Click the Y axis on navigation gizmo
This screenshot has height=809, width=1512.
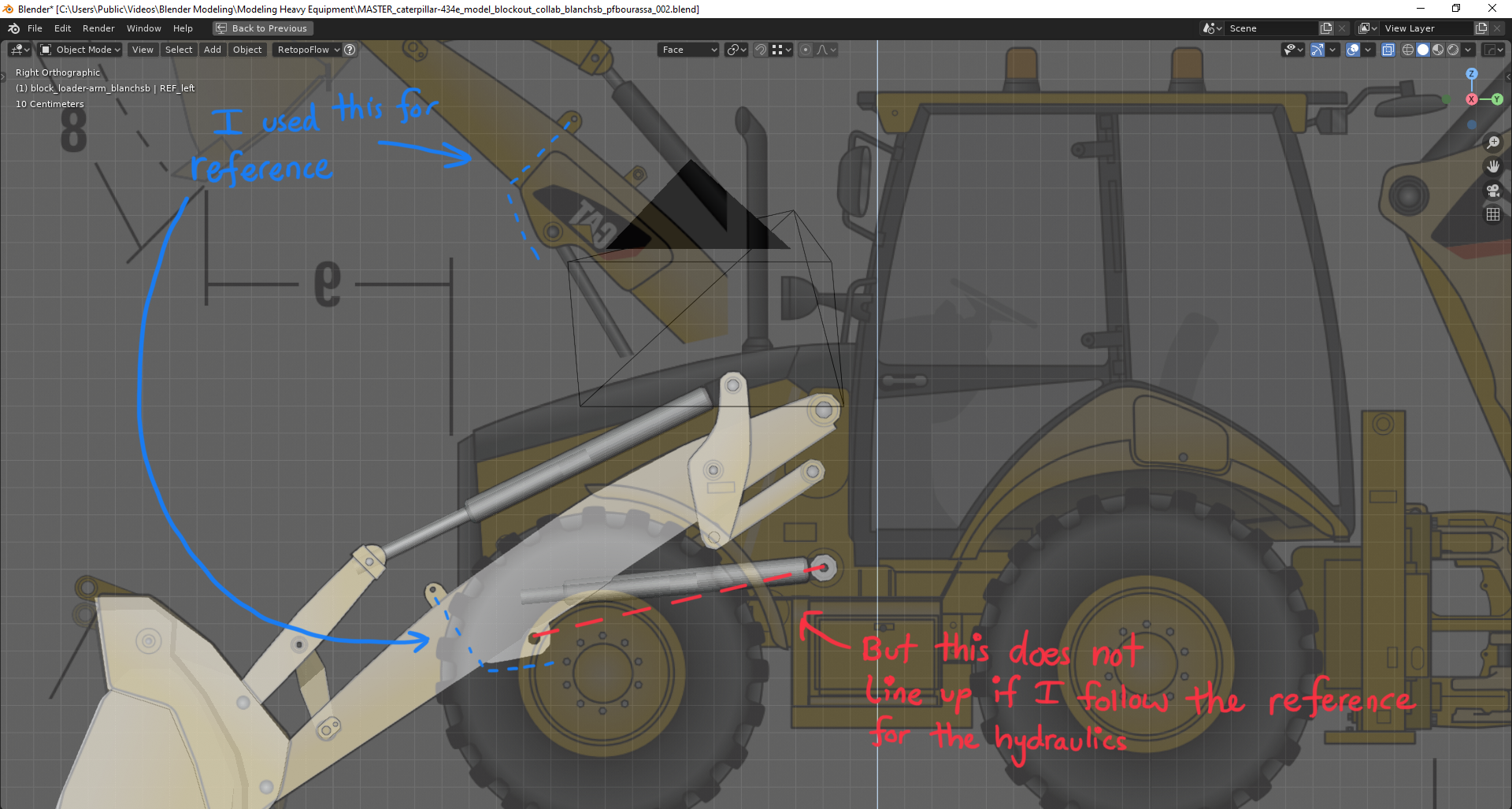pyautogui.click(x=1497, y=99)
